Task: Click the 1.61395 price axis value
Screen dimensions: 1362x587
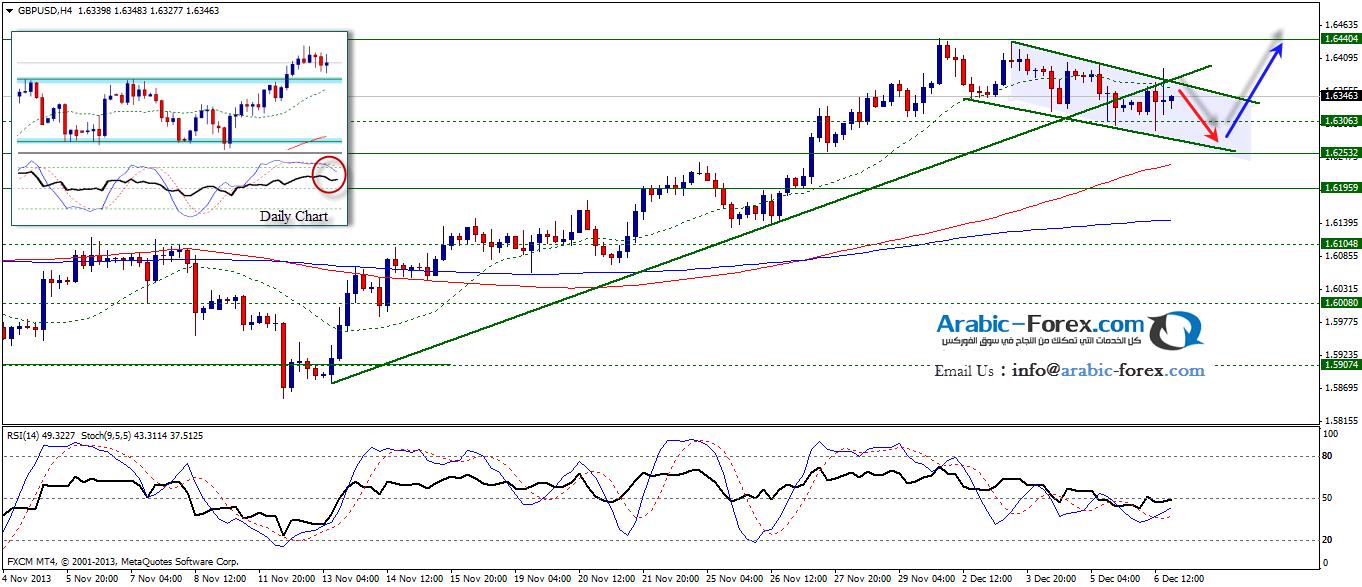Action: 1340,222
